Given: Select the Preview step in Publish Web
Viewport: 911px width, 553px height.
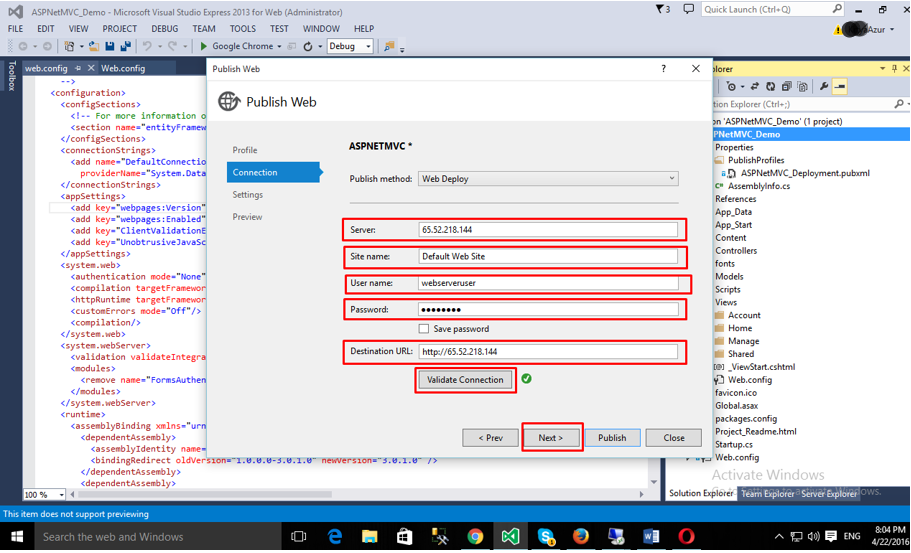Looking at the screenshot, I should click(247, 217).
